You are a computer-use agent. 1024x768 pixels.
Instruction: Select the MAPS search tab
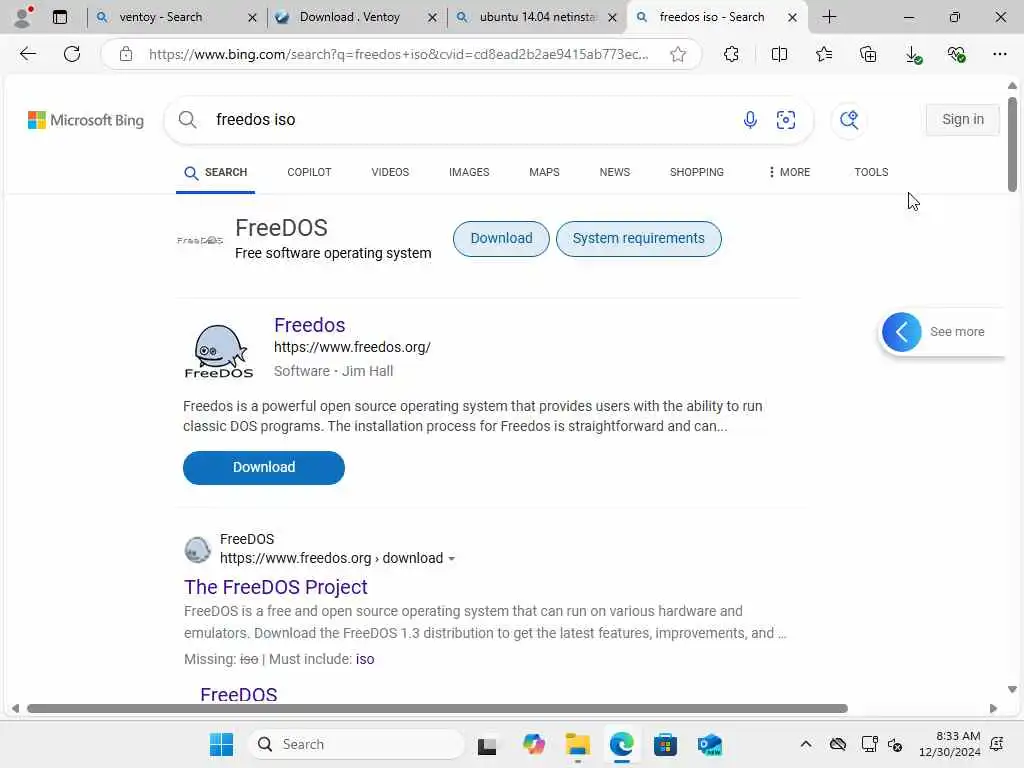tap(544, 172)
